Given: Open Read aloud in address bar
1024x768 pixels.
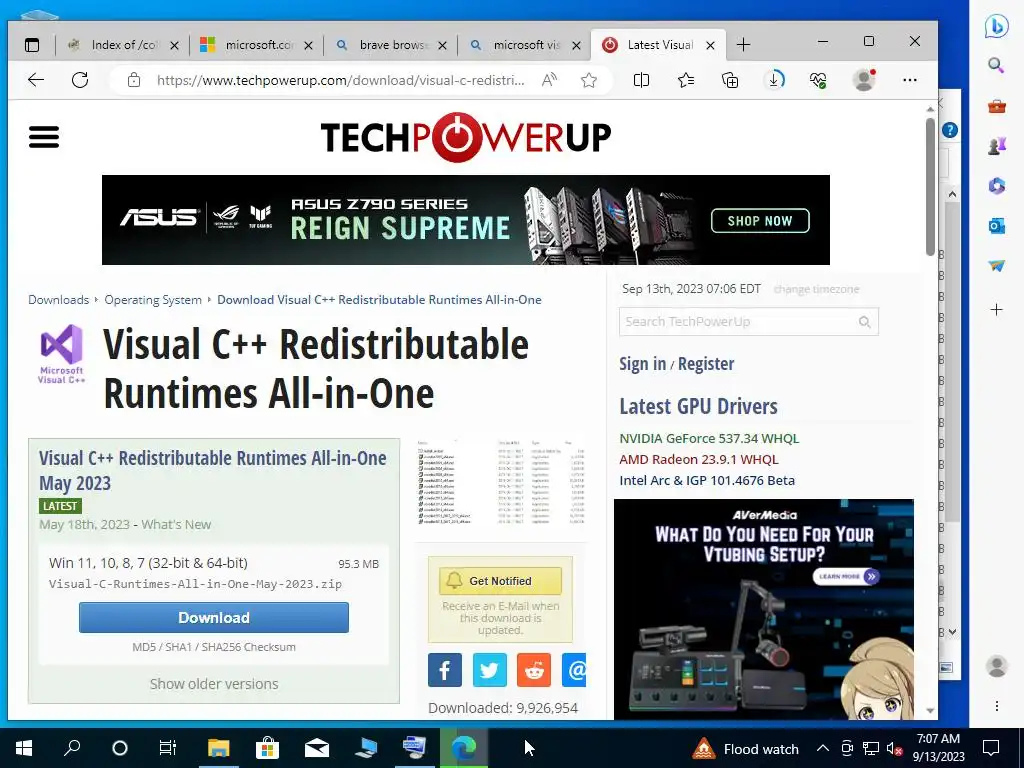Looking at the screenshot, I should point(549,80).
